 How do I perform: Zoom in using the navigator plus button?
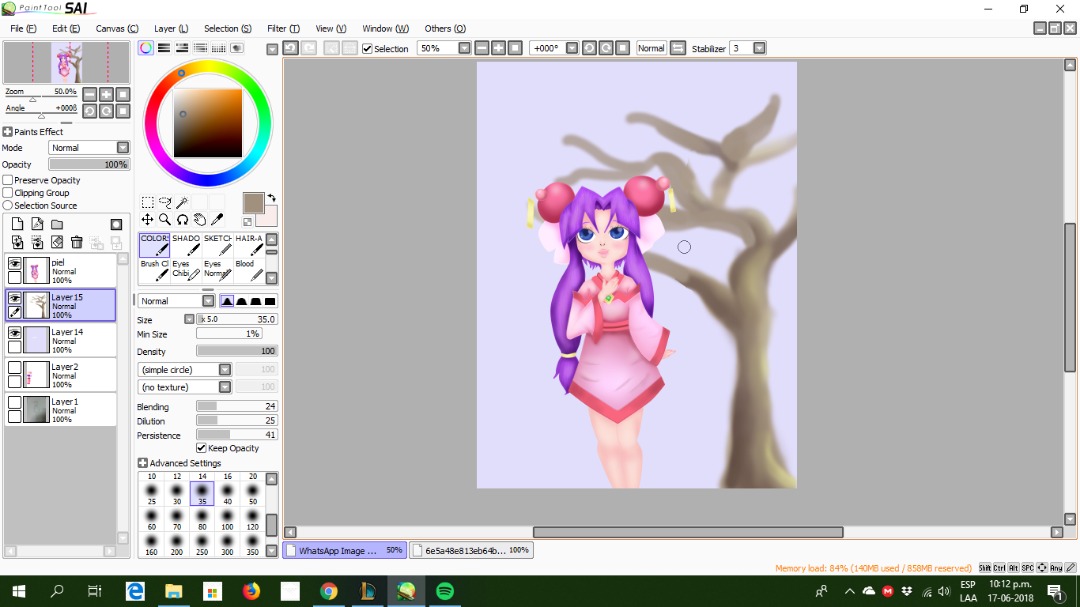107,94
